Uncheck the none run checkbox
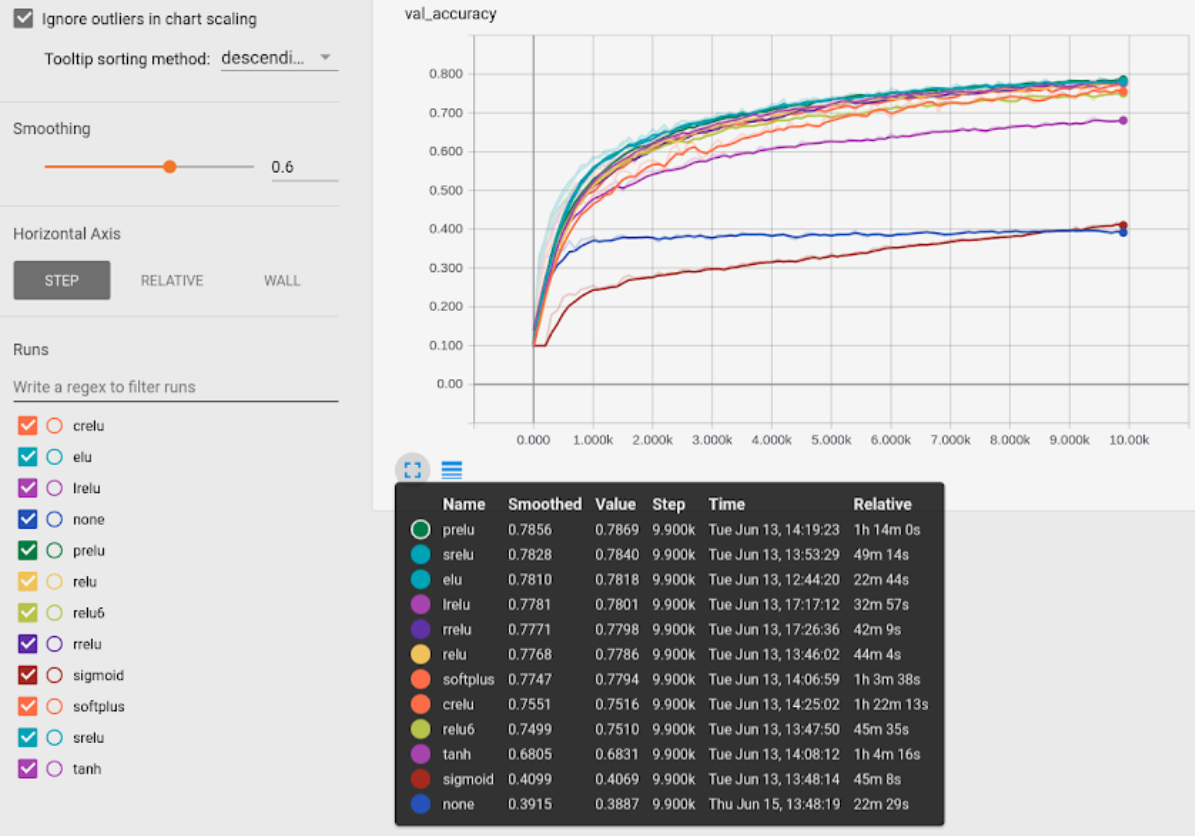 [27, 519]
